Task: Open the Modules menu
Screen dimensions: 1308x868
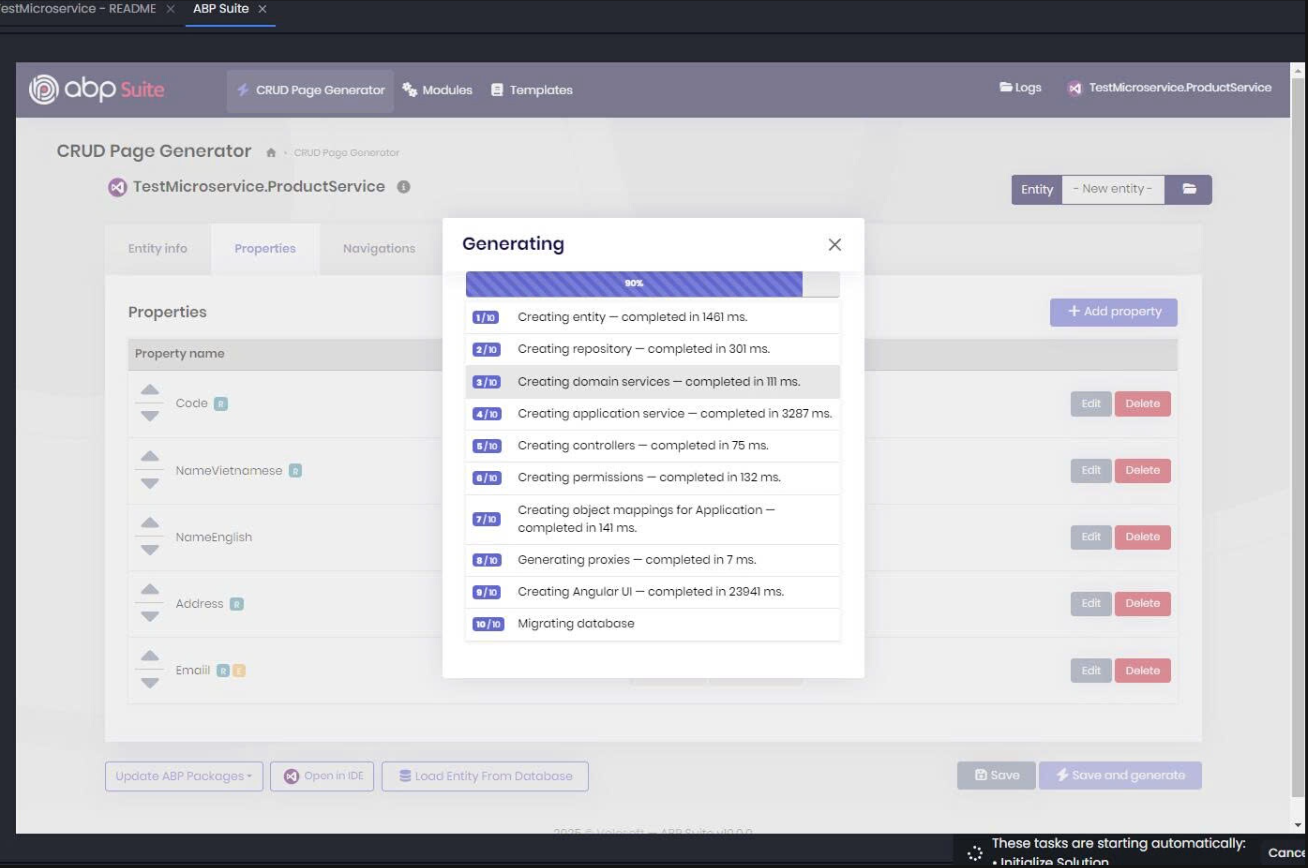Action: (437, 90)
